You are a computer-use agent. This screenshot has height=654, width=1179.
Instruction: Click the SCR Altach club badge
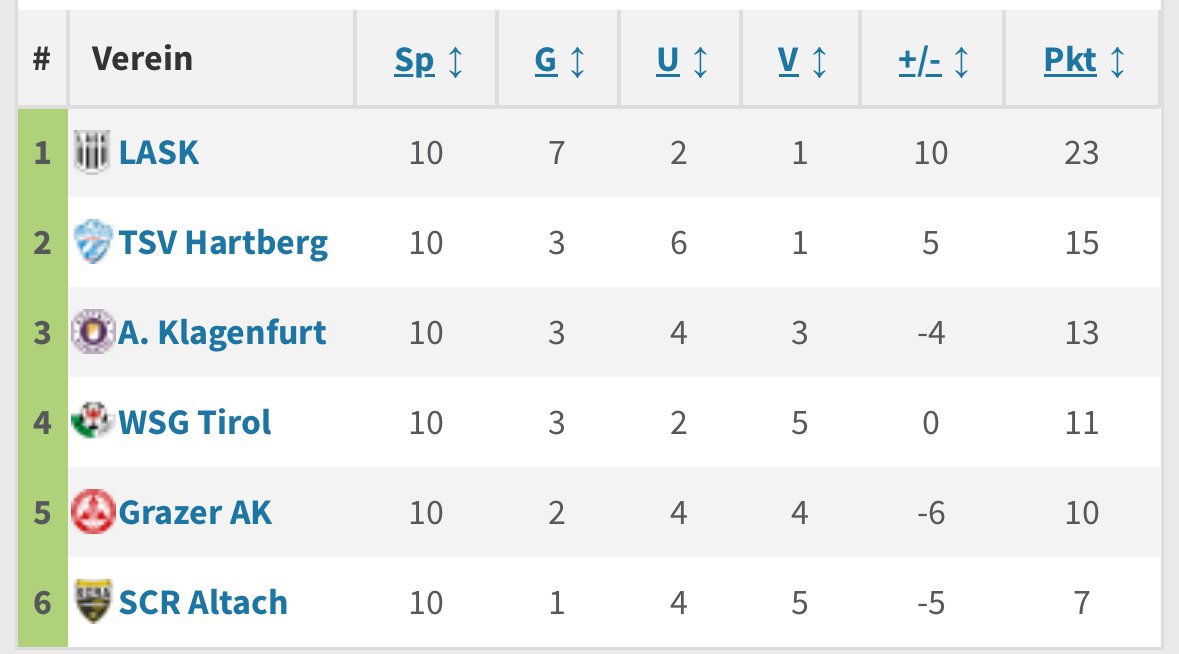93,602
